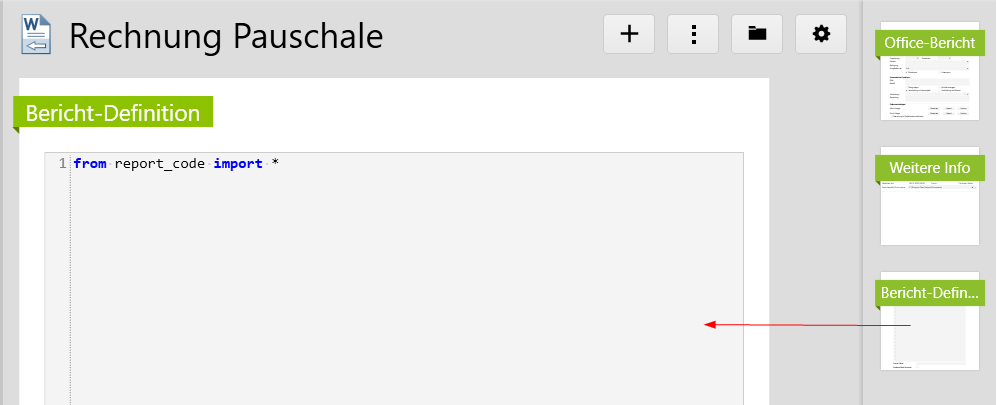The width and height of the screenshot is (997, 405).
Task: Open settings with the gear icon
Action: [x=821, y=34]
